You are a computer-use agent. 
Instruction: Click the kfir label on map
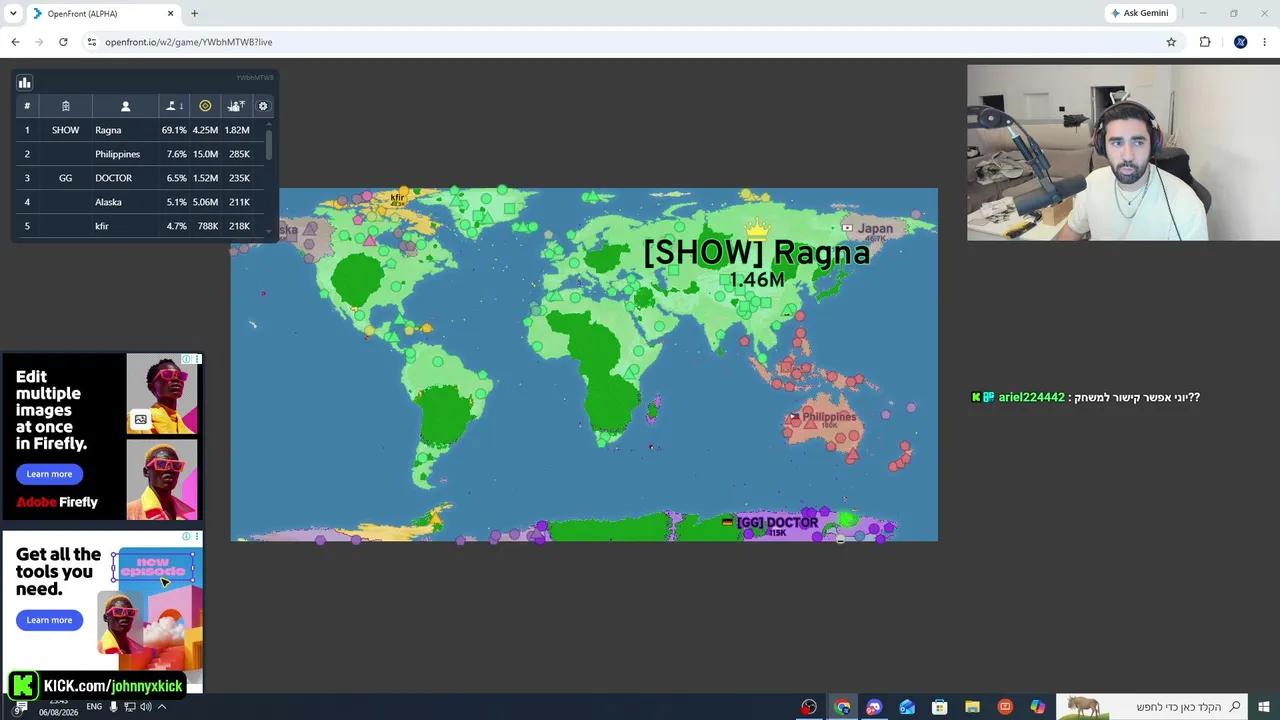point(398,198)
